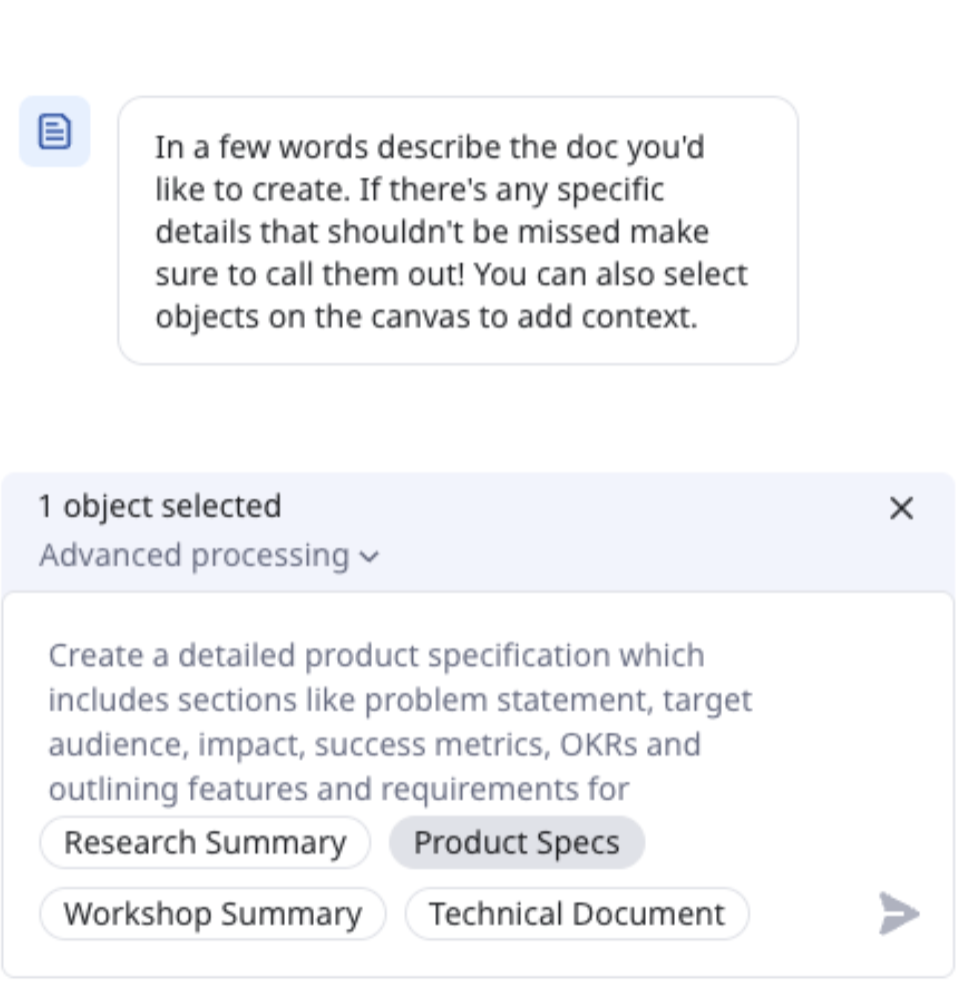972x988 pixels.
Task: Click placeholder line starting "Create a detailed product"
Action: 376,656
